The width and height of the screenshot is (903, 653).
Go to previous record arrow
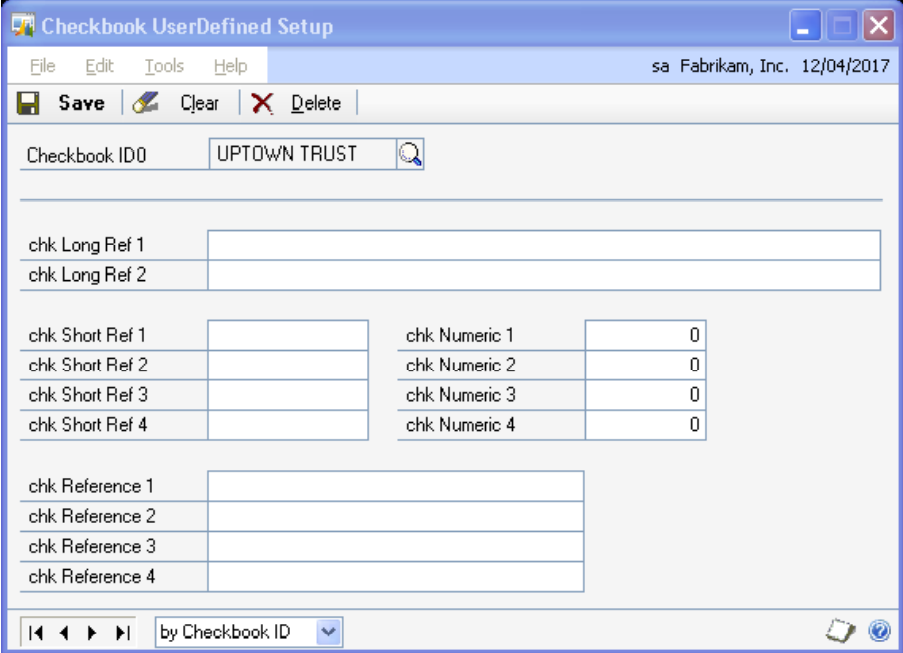click(62, 631)
